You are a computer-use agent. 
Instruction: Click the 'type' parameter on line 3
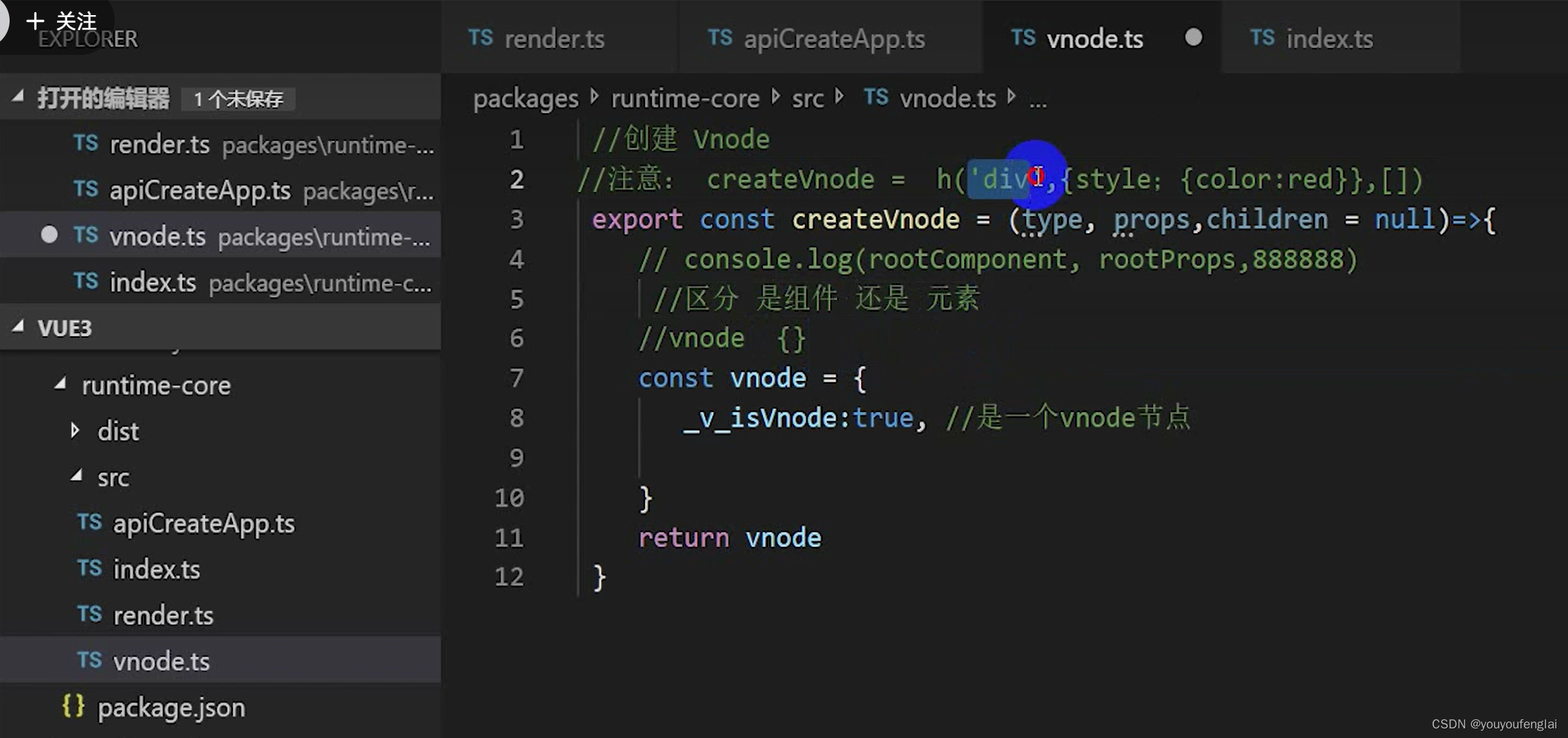click(x=1052, y=220)
